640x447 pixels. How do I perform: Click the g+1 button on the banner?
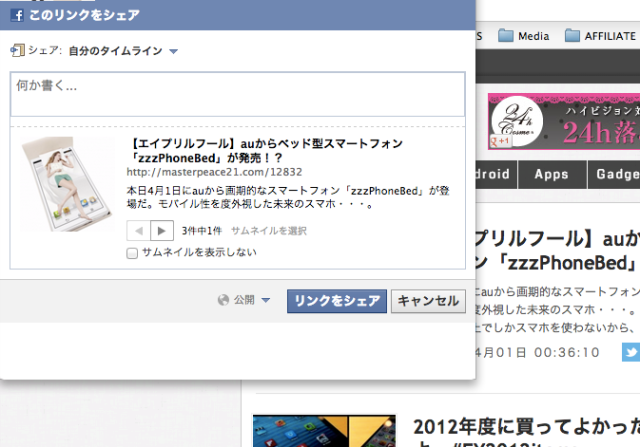500,141
